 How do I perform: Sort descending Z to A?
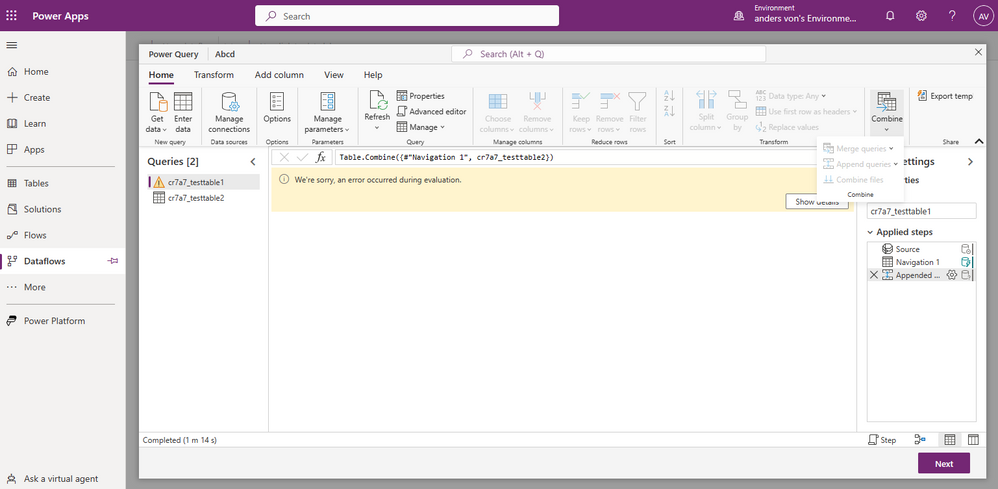pyautogui.click(x=669, y=111)
